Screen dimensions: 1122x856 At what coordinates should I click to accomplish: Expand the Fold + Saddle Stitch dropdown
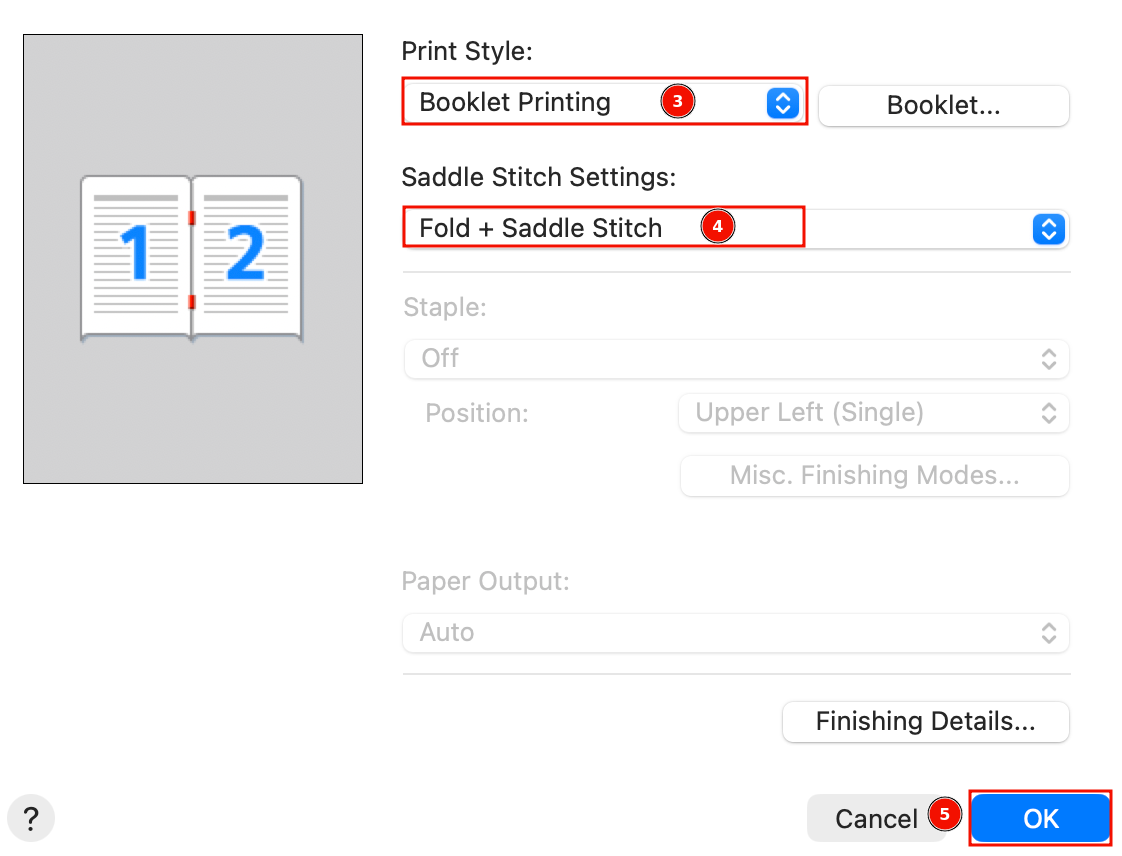736,229
